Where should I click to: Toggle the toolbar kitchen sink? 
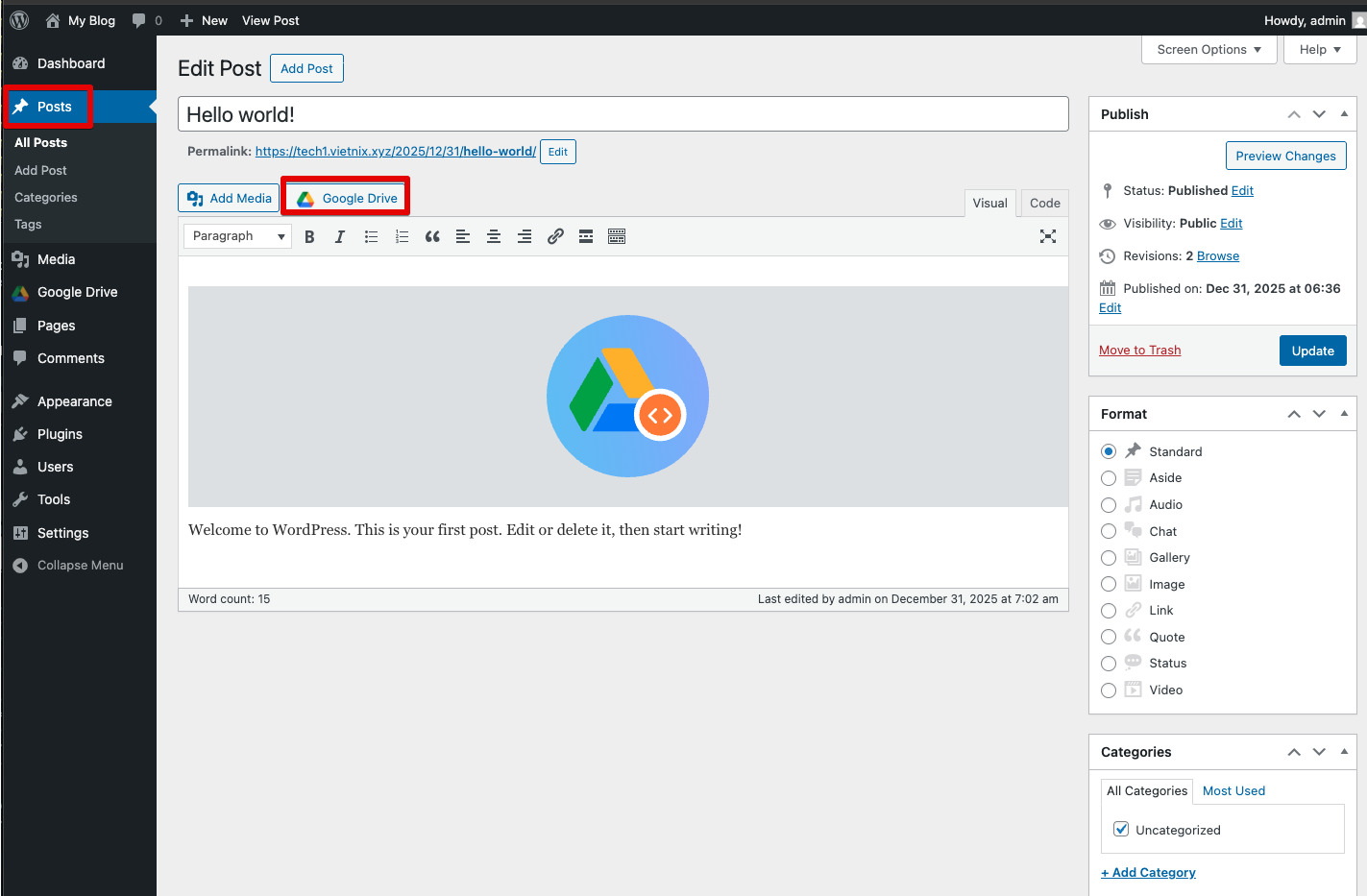[x=617, y=236]
